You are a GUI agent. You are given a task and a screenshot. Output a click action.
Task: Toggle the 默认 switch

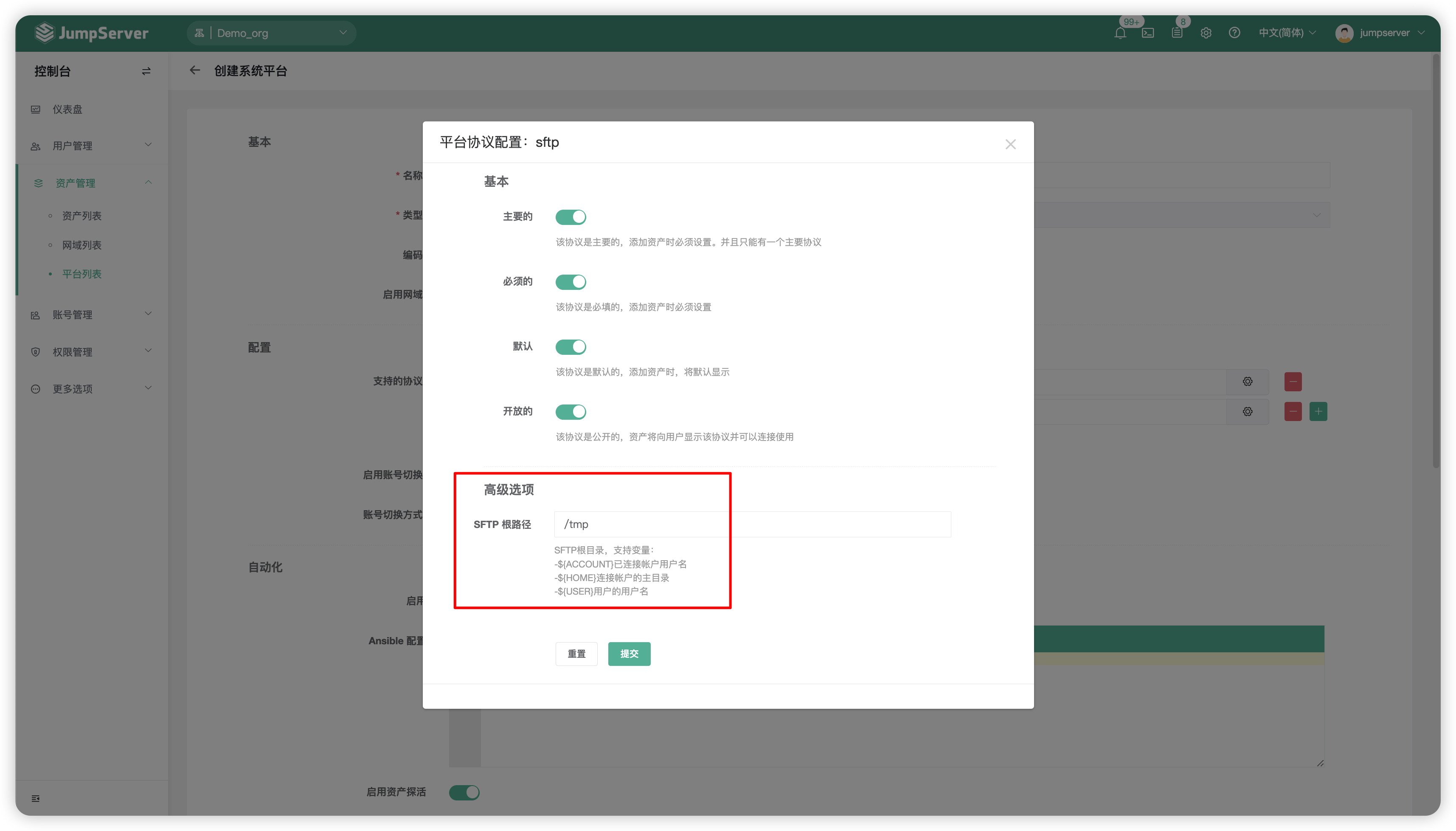570,346
